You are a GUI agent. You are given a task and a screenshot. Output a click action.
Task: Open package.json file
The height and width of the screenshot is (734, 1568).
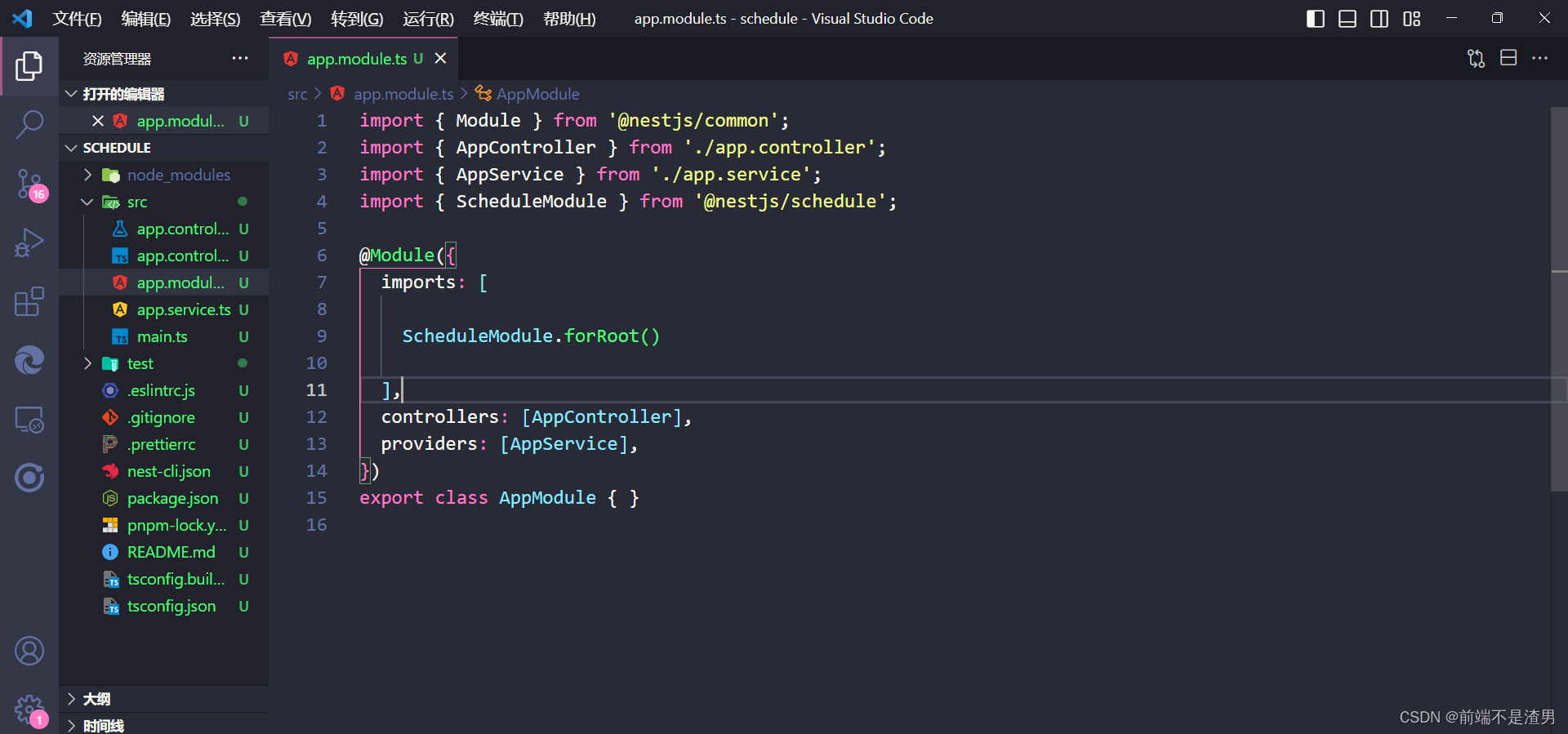coord(163,498)
